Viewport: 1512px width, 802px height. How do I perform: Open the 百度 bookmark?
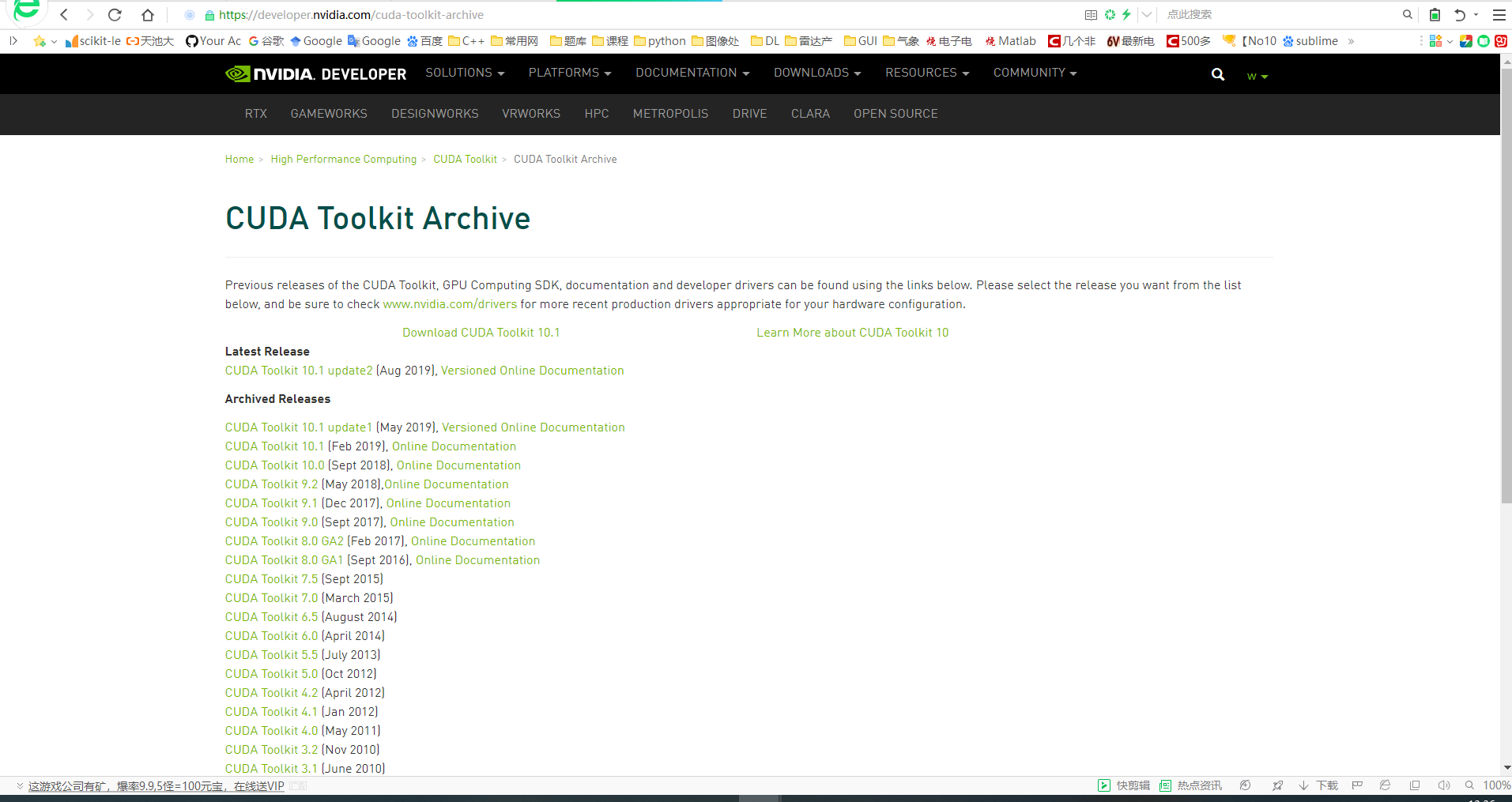[425, 41]
